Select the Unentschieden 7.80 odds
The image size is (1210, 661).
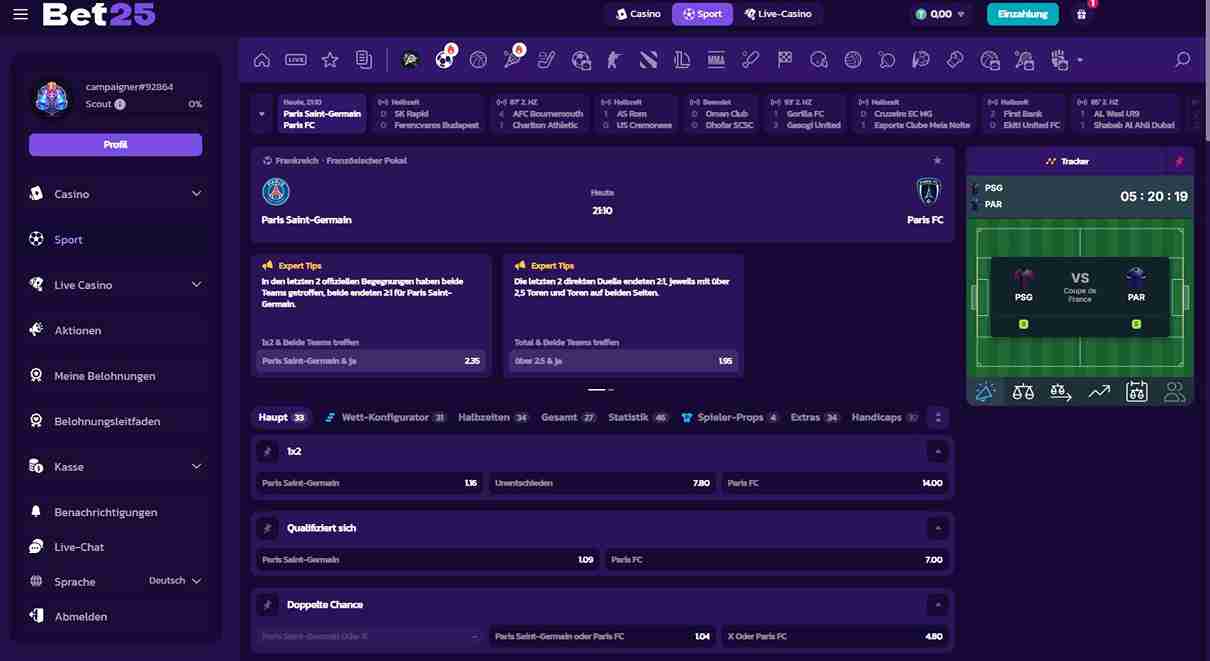[602, 483]
